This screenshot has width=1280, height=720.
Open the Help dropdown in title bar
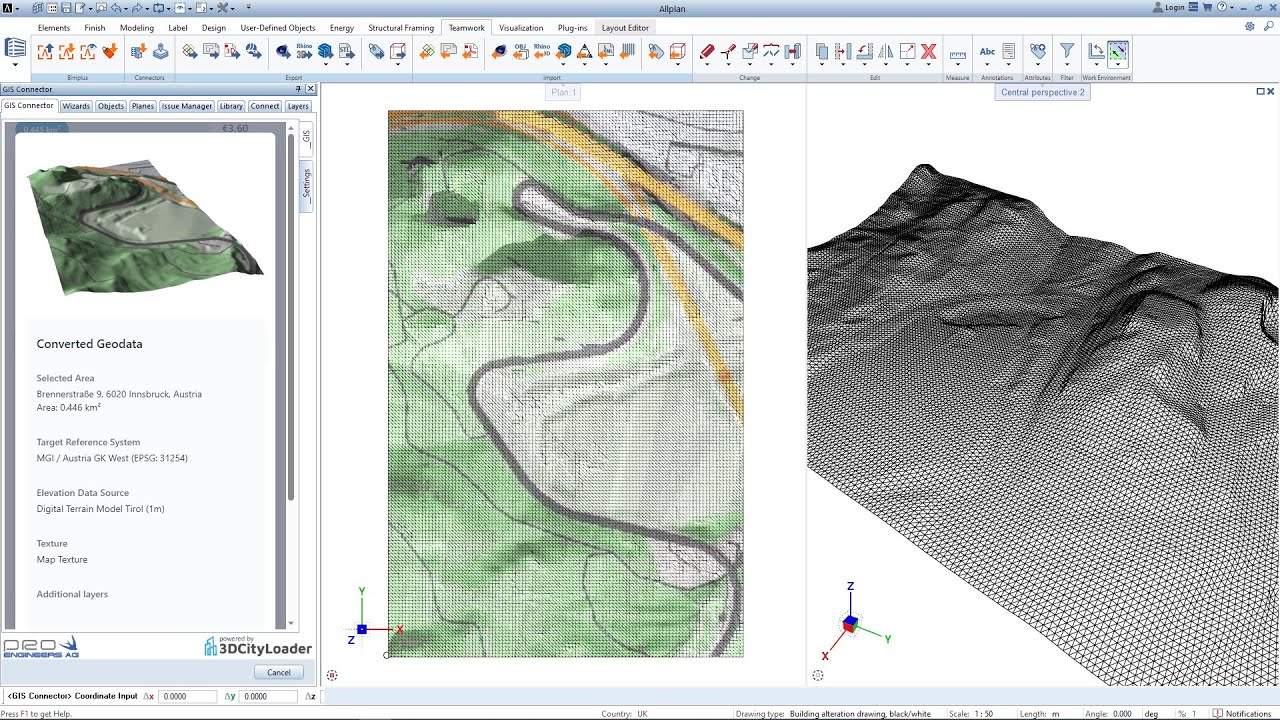pos(1231,7)
